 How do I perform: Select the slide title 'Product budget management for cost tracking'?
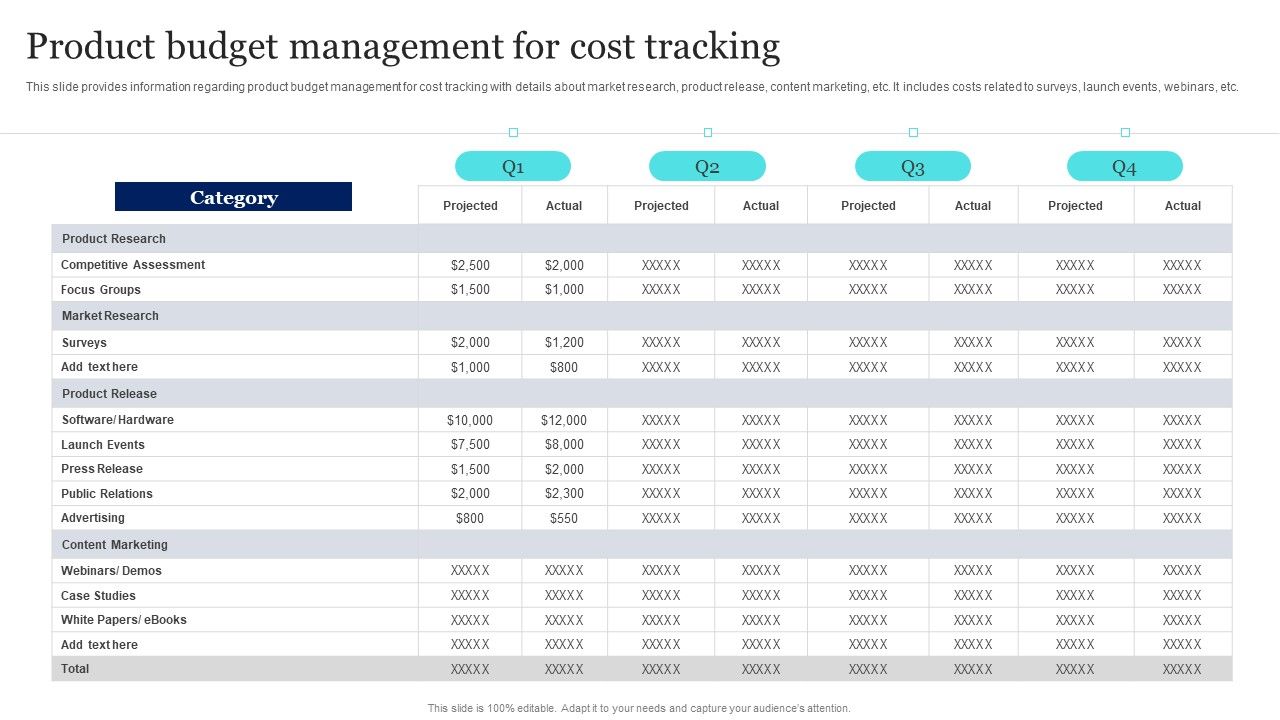pyautogui.click(x=403, y=47)
